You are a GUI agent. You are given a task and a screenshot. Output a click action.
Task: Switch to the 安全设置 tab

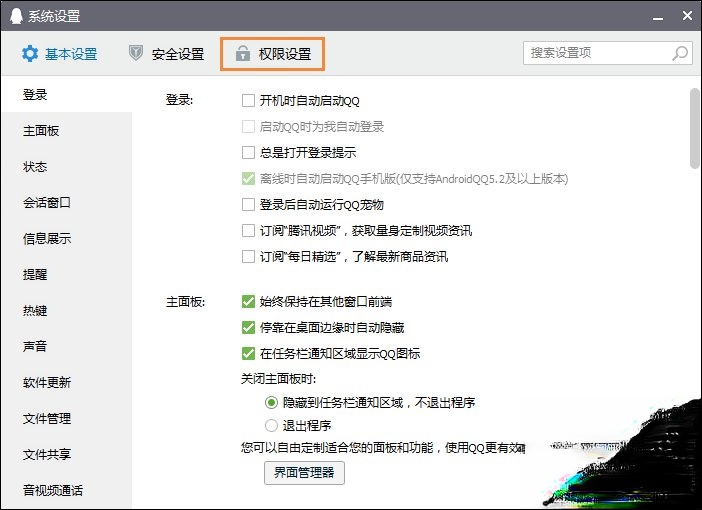[x=167, y=54]
